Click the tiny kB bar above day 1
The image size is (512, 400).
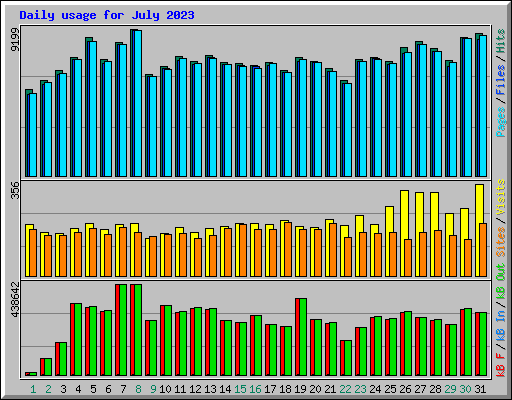(x=31, y=374)
